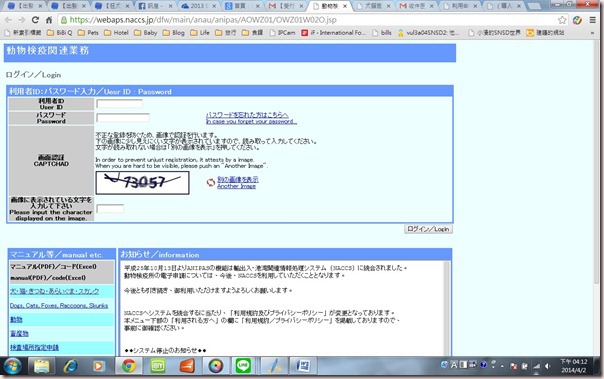Image resolution: width=604 pixels, height=379 pixels.
Task: Open the 小優的SNSD世界 bookmark
Action: coord(494,33)
